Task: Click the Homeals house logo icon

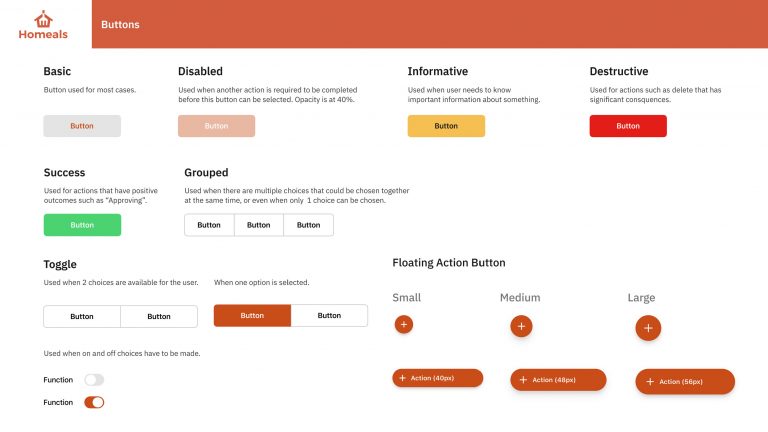Action: click(43, 19)
